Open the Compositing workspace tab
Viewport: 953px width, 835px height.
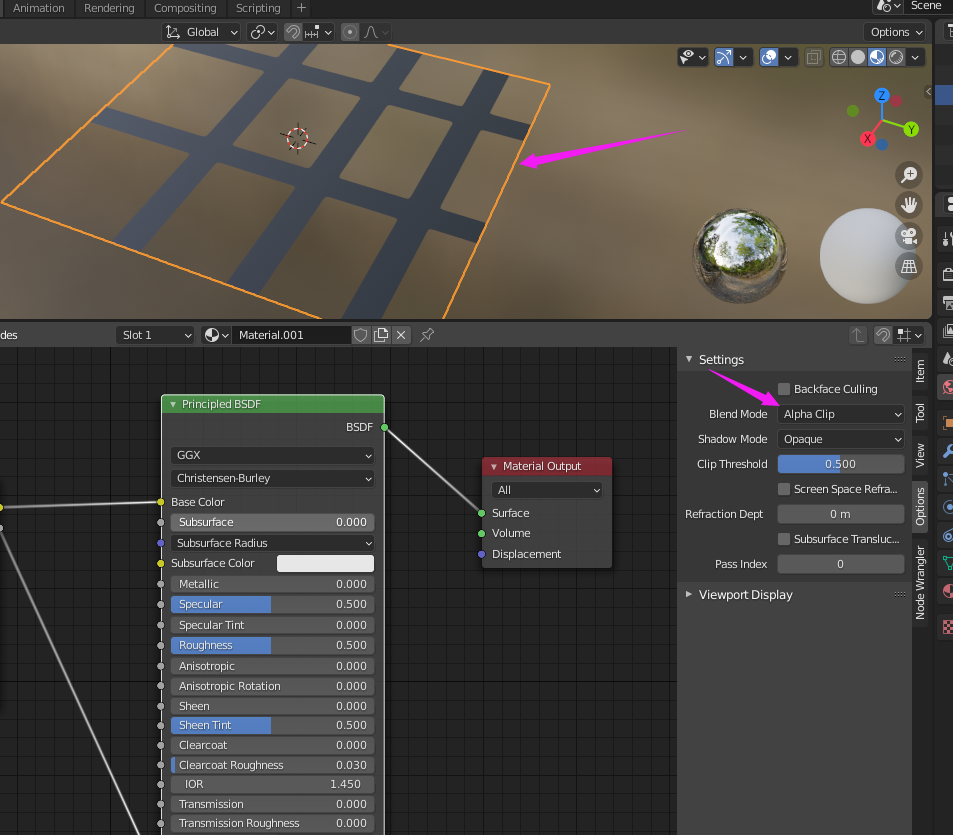(185, 8)
